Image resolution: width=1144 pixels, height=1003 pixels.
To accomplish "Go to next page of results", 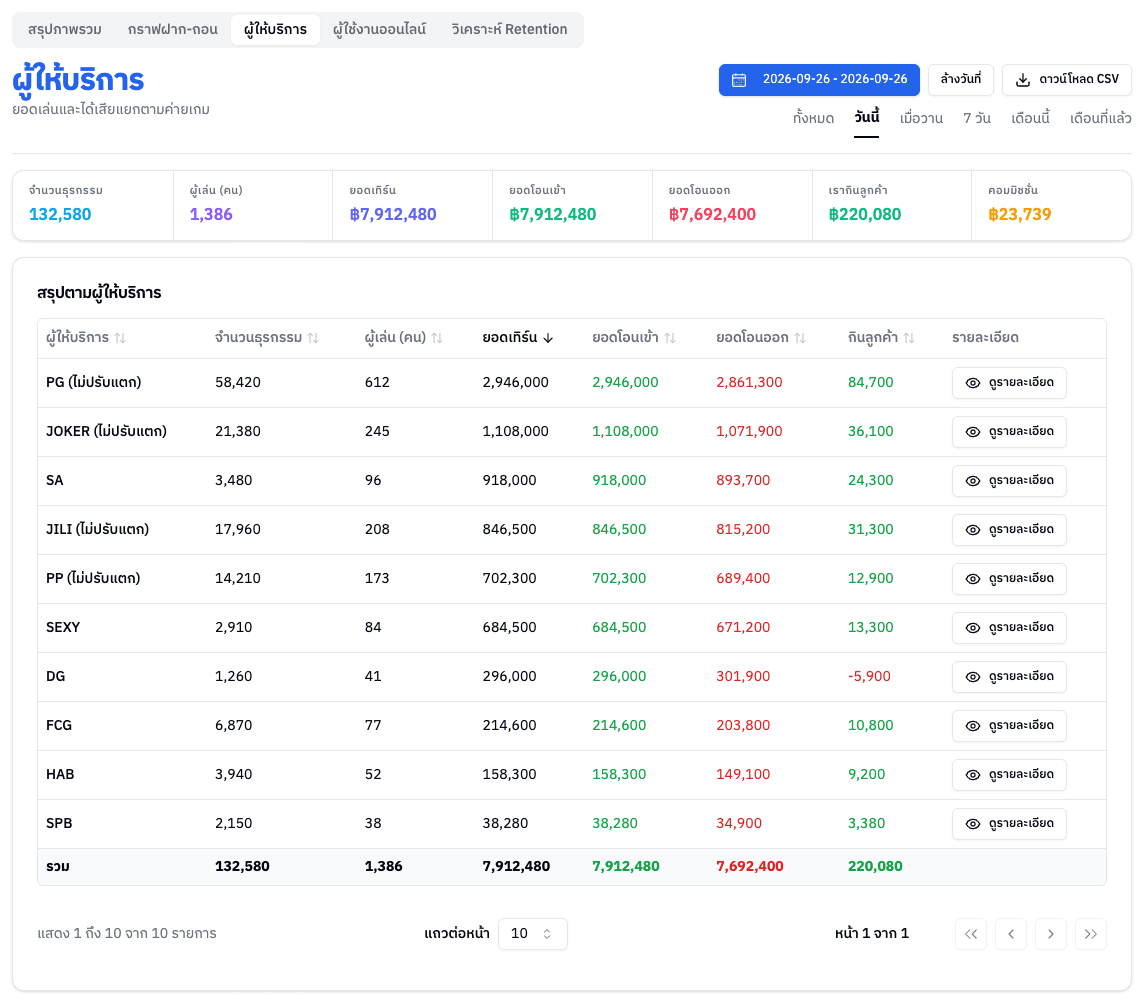I will point(1051,934).
